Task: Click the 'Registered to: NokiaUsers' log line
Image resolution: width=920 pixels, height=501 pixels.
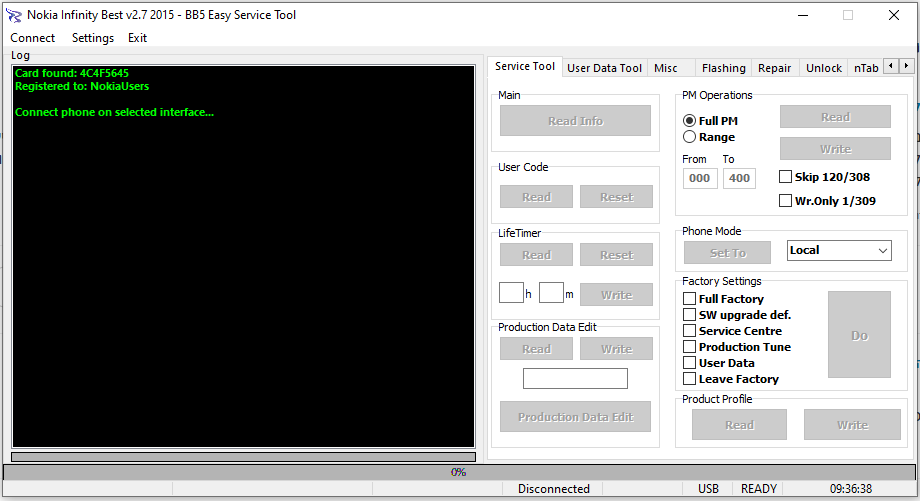Action: (82, 86)
